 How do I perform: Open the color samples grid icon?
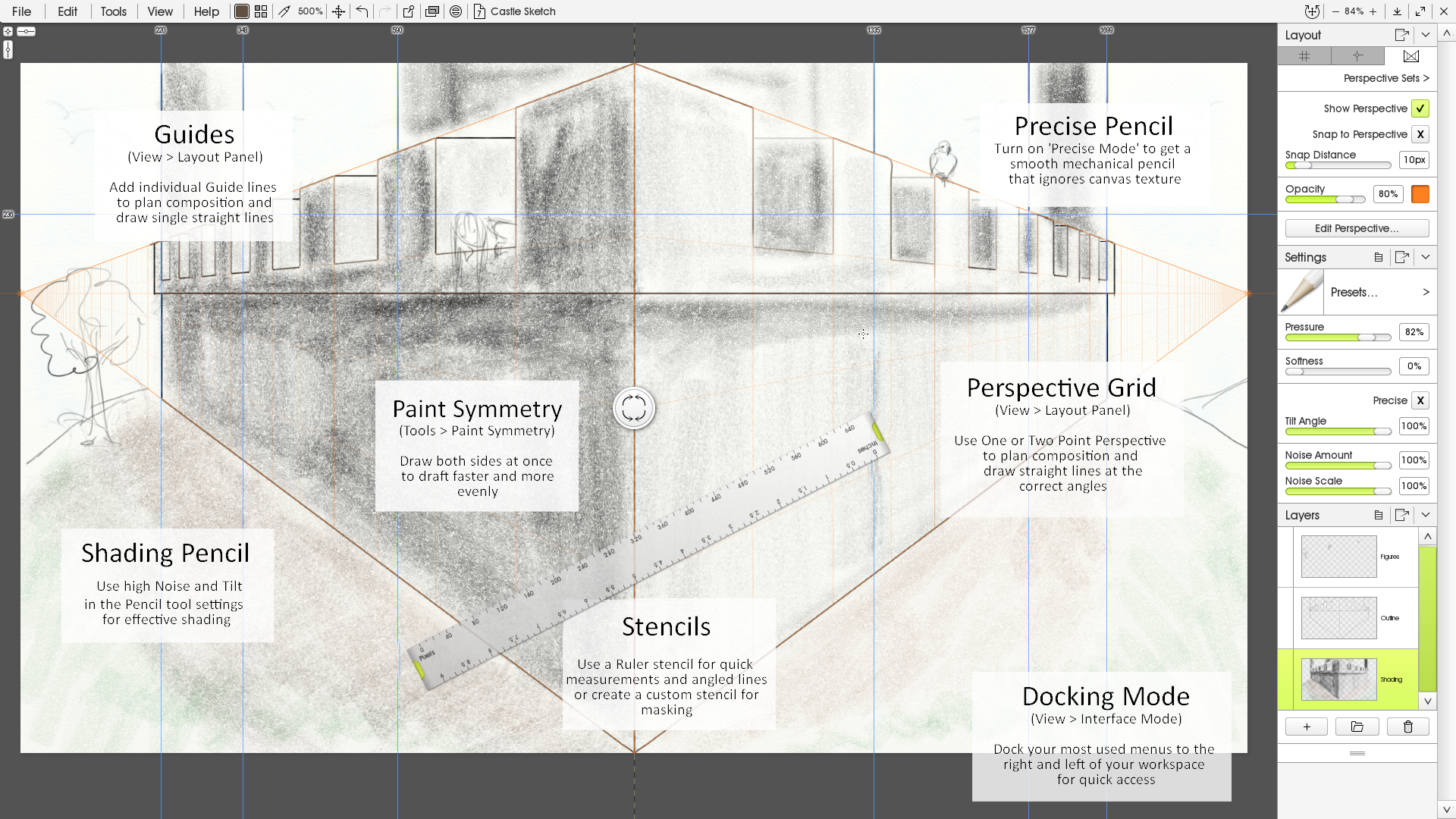click(x=261, y=11)
